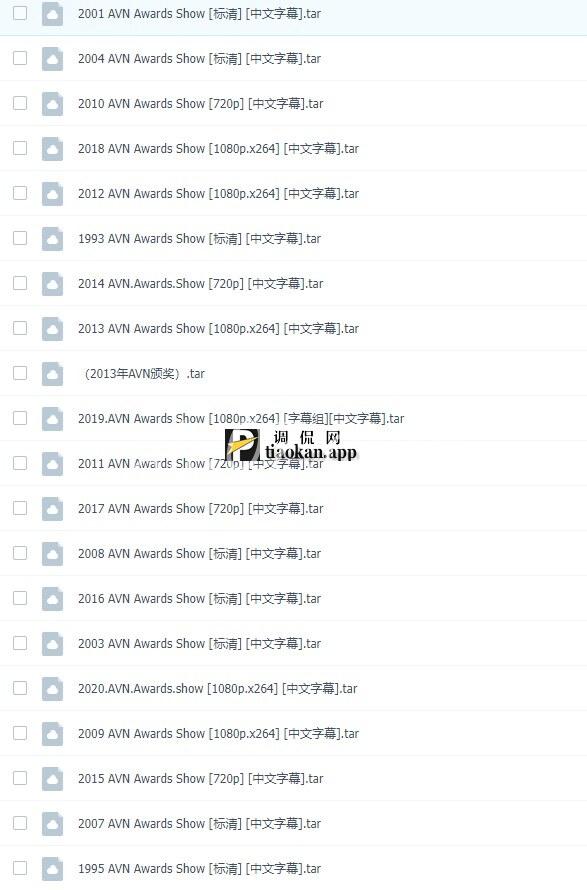Click file icon for 2017 AVN Awards Show

[x=52, y=509]
